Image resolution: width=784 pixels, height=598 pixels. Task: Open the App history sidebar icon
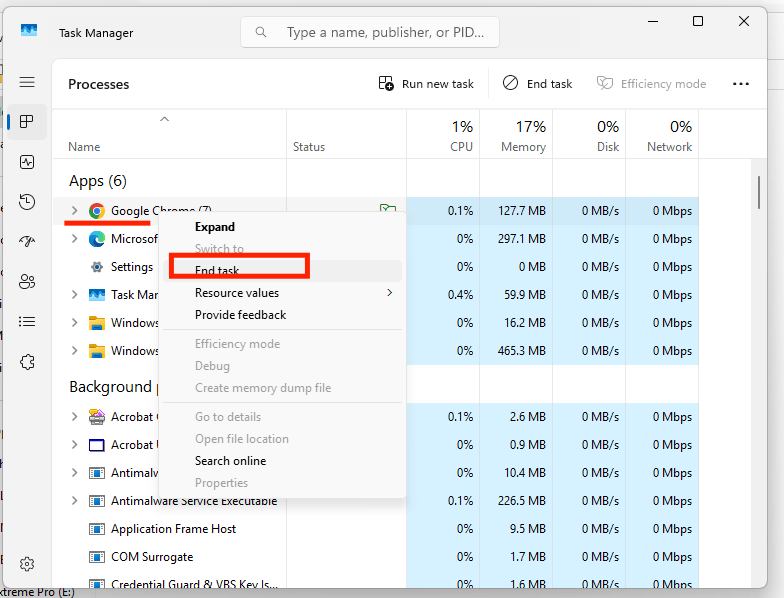[27, 202]
